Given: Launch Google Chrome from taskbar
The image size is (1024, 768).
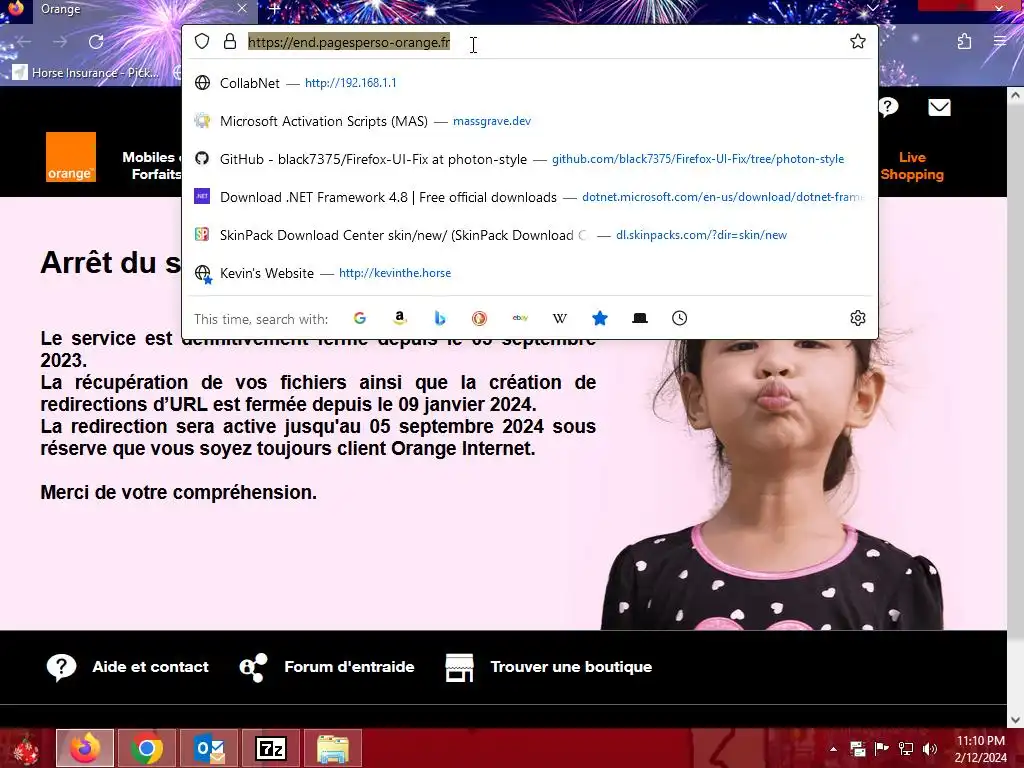Looking at the screenshot, I should pyautogui.click(x=146, y=748).
